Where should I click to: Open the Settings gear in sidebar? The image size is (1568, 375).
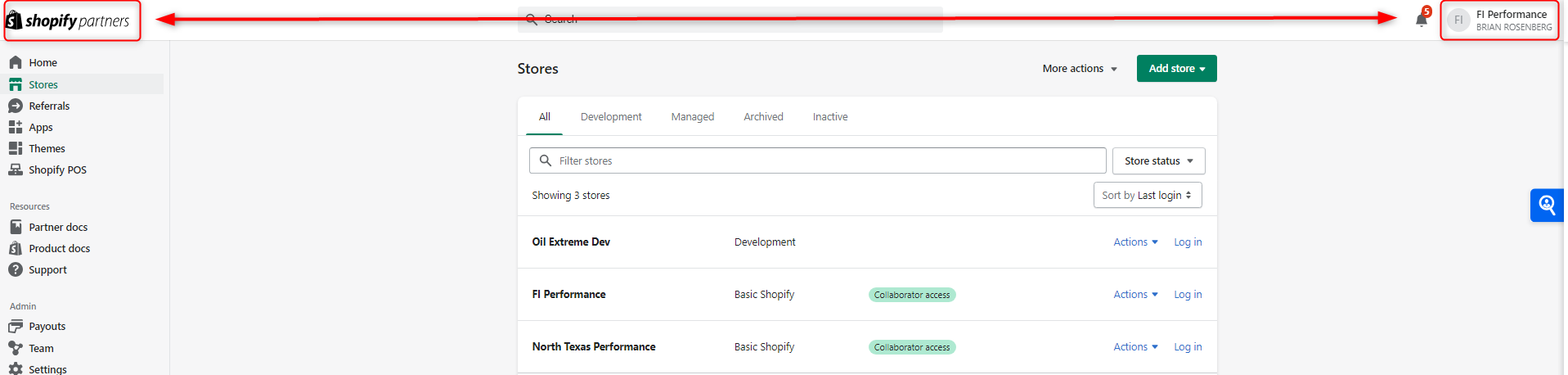click(x=16, y=369)
